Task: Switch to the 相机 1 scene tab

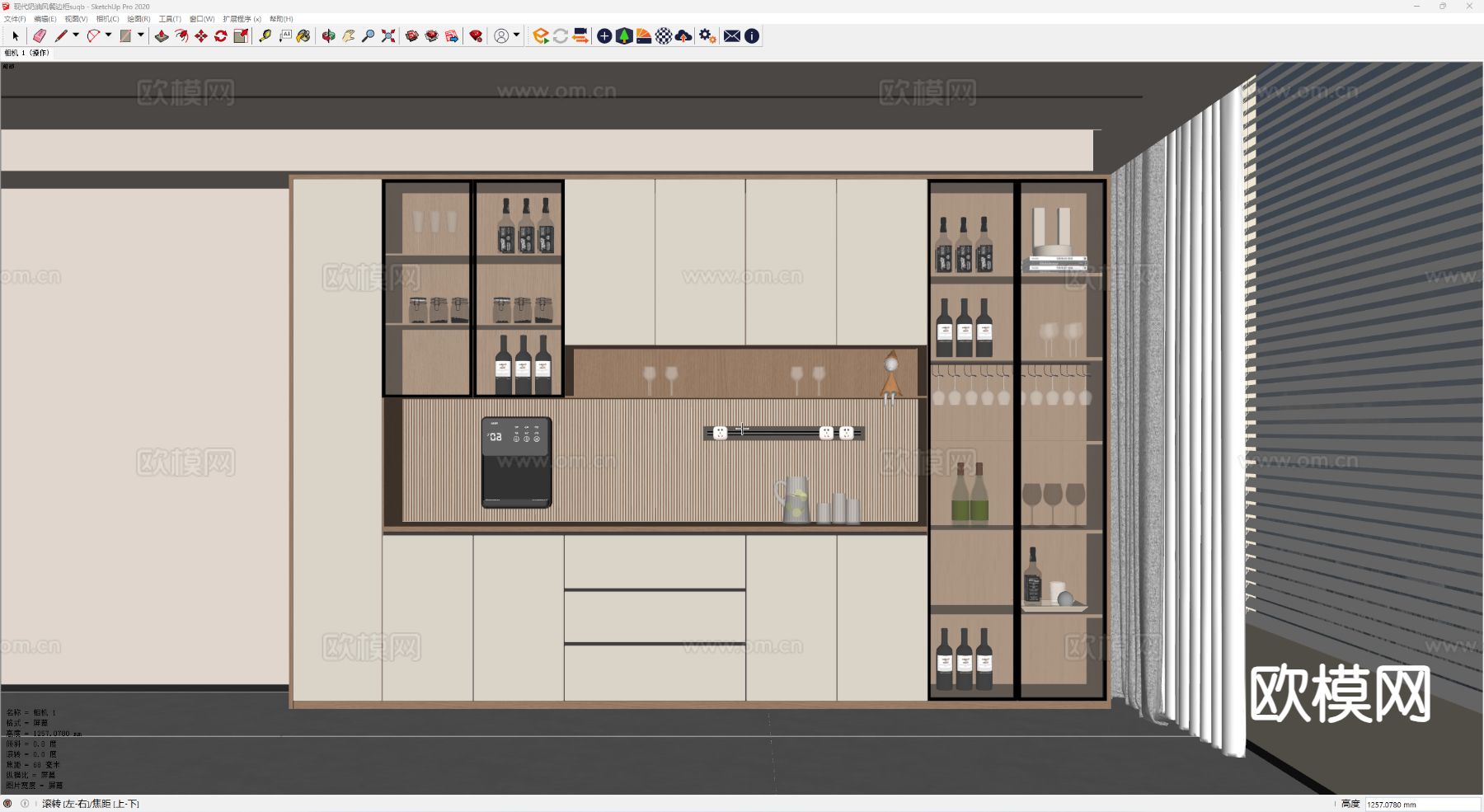Action: pos(27,53)
